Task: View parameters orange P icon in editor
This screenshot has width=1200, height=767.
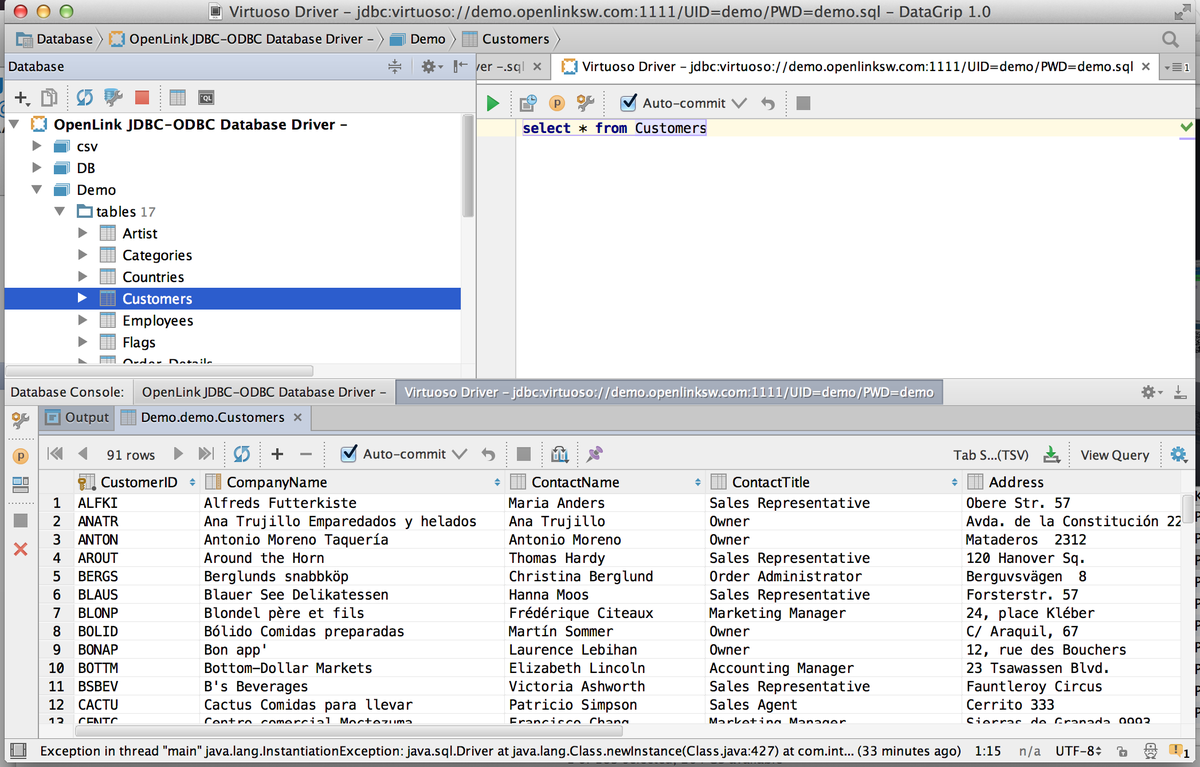Action: click(x=558, y=103)
